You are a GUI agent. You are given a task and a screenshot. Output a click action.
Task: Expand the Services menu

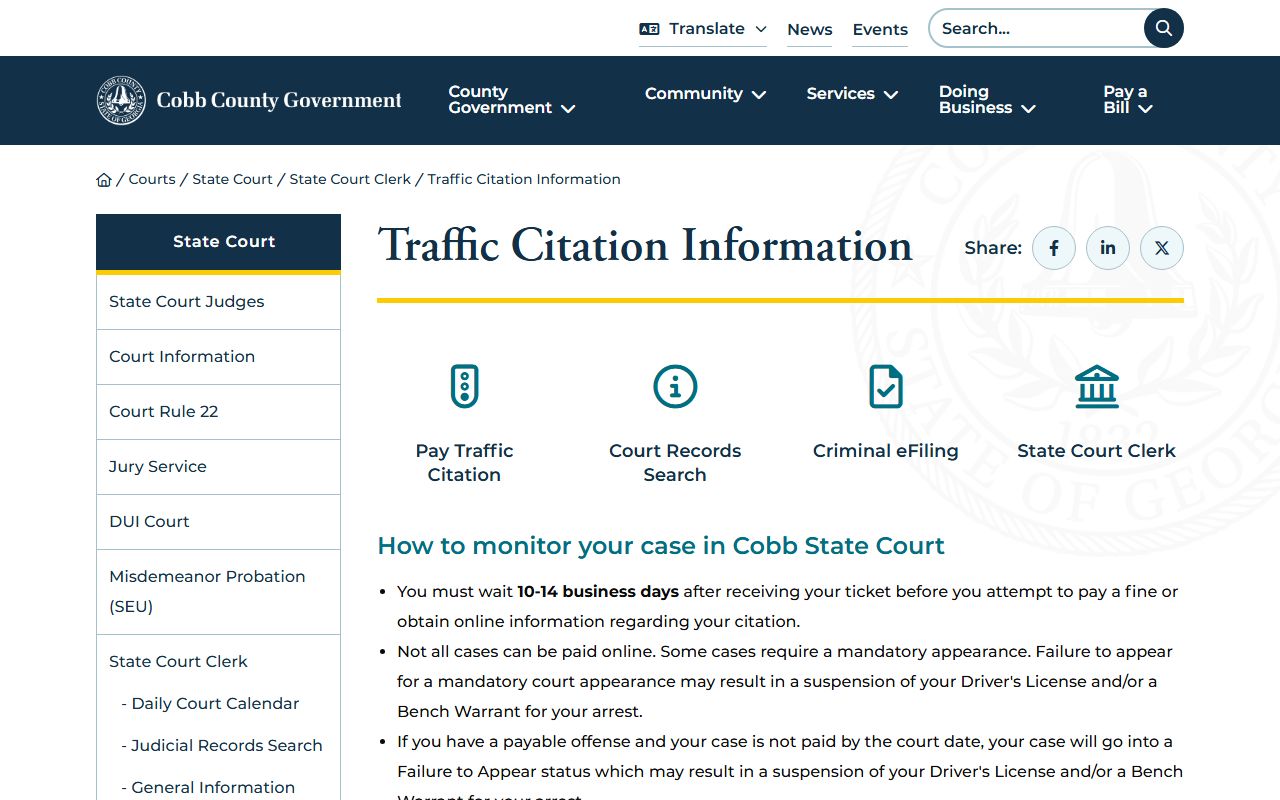(x=853, y=94)
